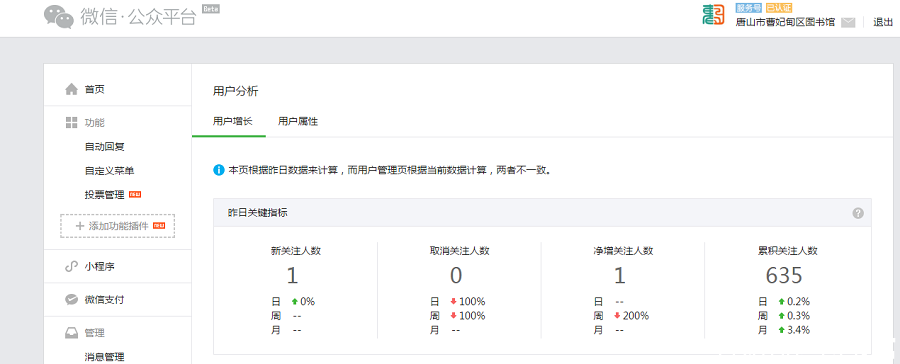Click the grid icon next to 功能
900x364 pixels.
(x=71, y=122)
